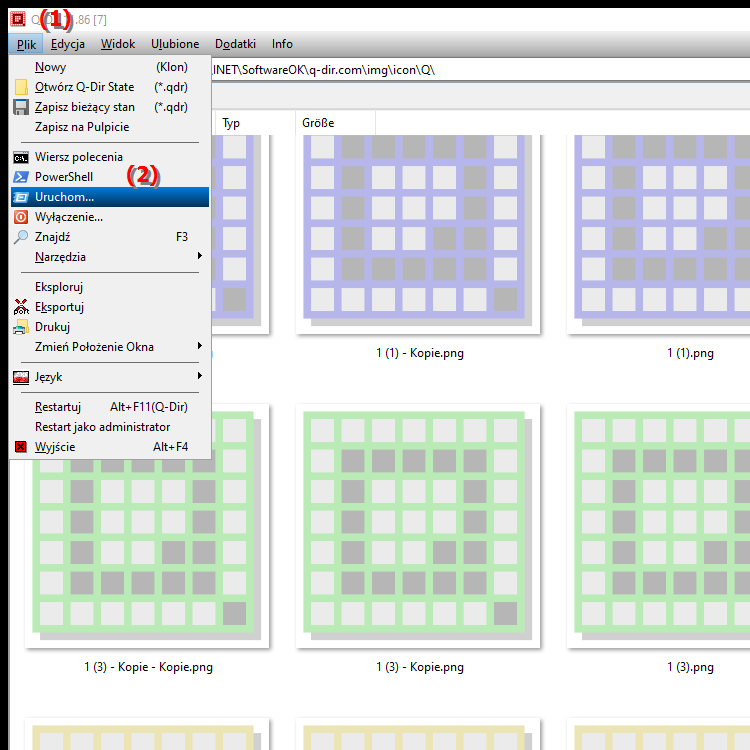Screen dimensions: 750x750
Task: Click file name label 1 (3) - Kopie - Kopie.png
Action: click(149, 667)
